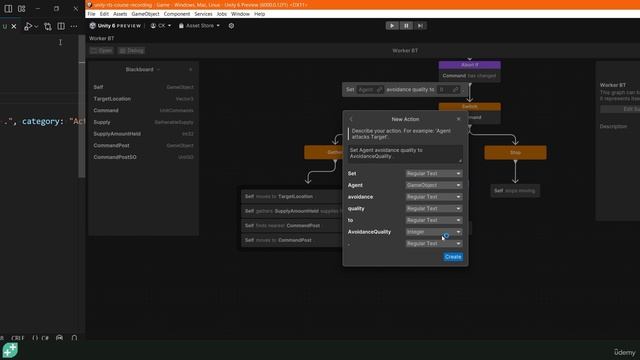Close the New Action dialog
The image size is (640, 360).
(458, 119)
